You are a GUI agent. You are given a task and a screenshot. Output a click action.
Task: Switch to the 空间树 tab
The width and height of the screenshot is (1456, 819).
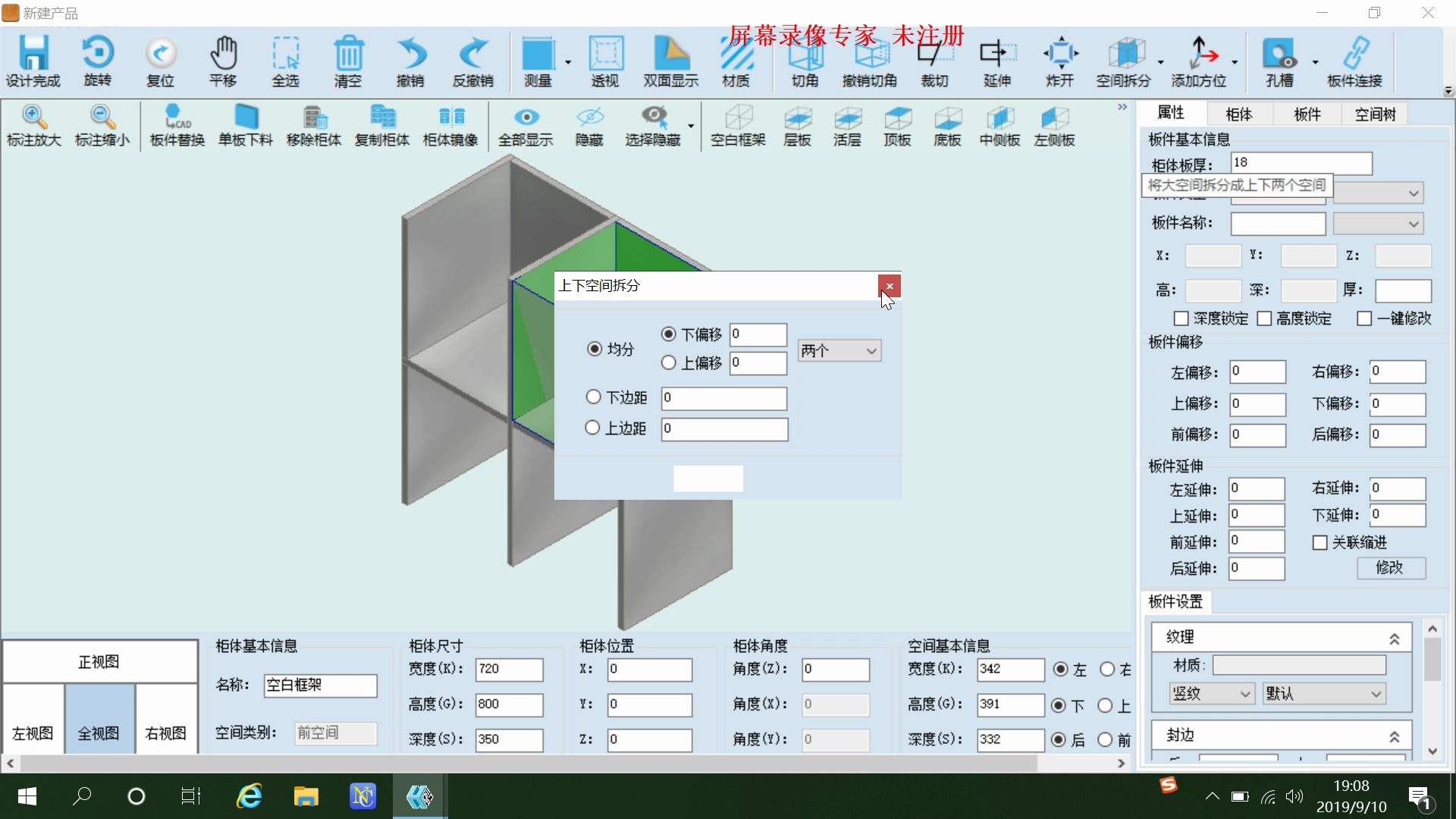(x=1374, y=113)
